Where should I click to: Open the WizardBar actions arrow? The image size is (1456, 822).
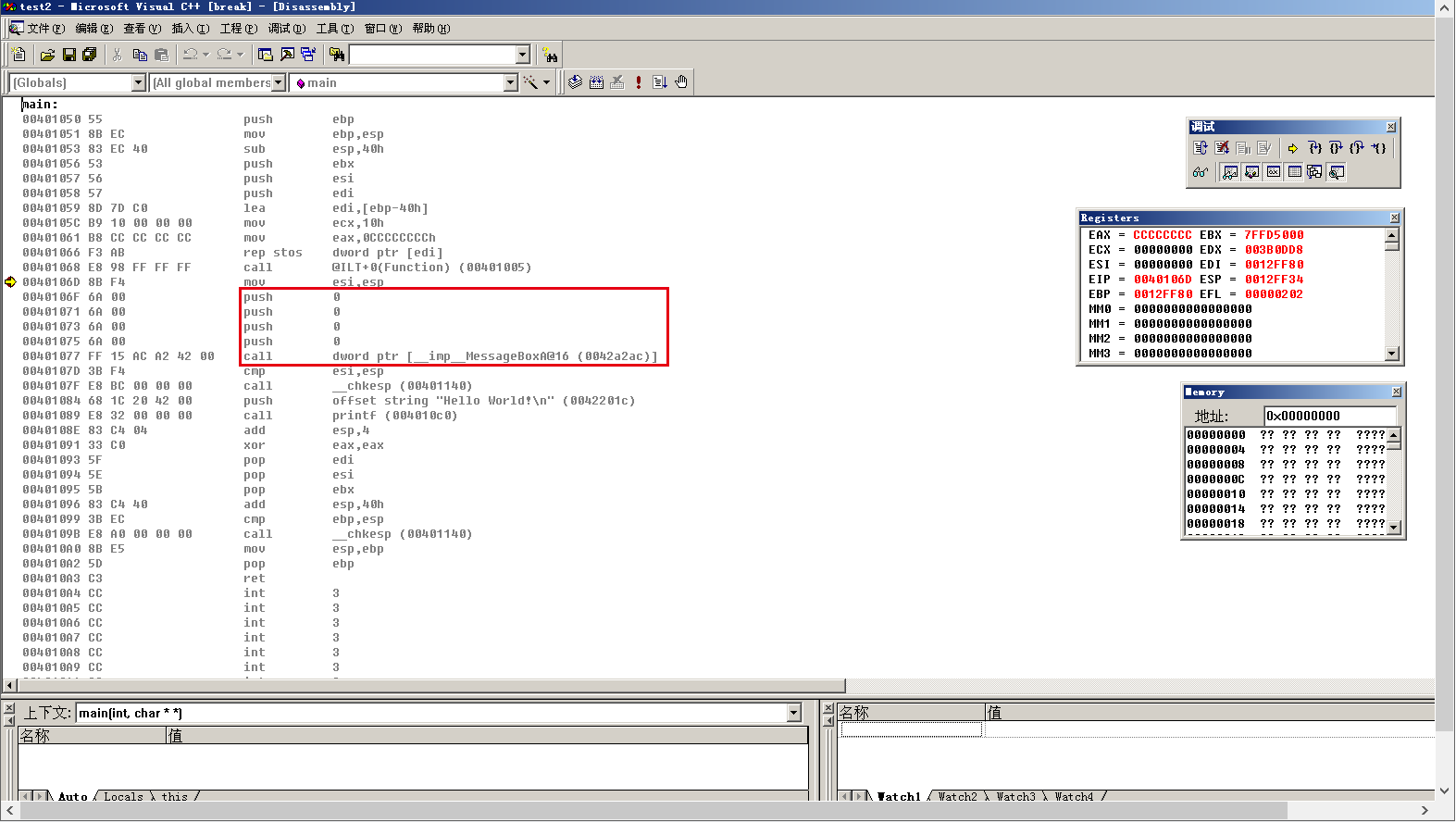point(546,82)
